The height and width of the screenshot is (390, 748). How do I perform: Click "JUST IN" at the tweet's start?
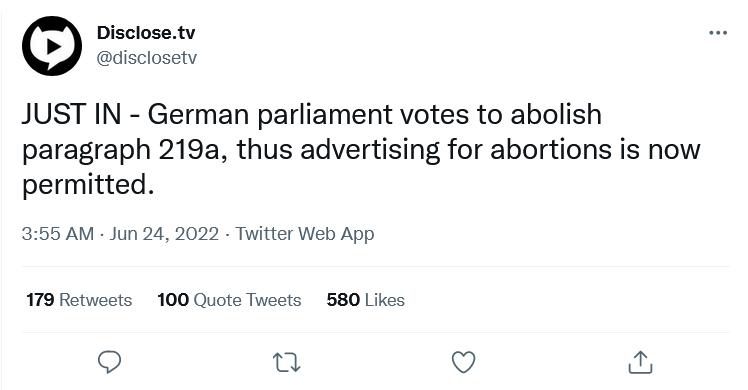(x=72, y=114)
